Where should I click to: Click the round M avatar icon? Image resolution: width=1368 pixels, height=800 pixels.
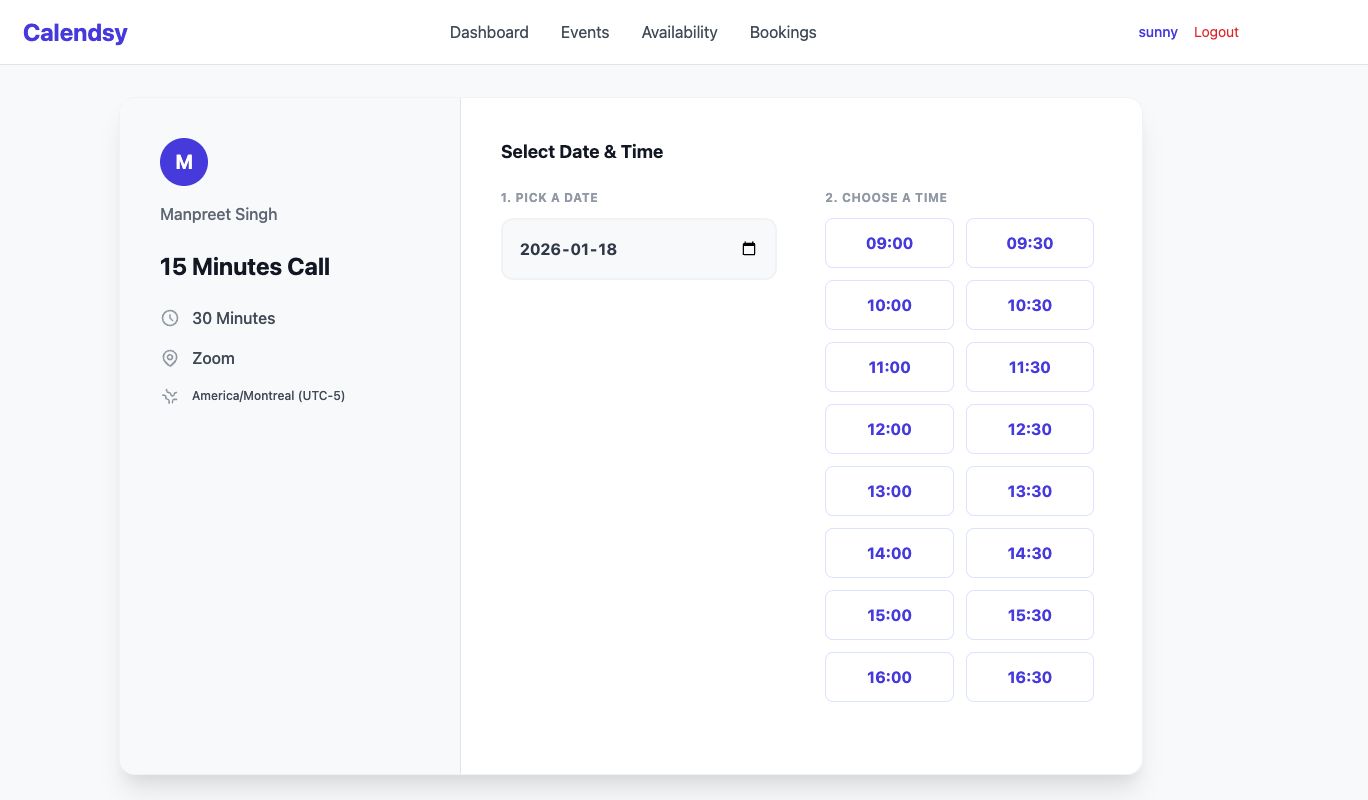(184, 162)
